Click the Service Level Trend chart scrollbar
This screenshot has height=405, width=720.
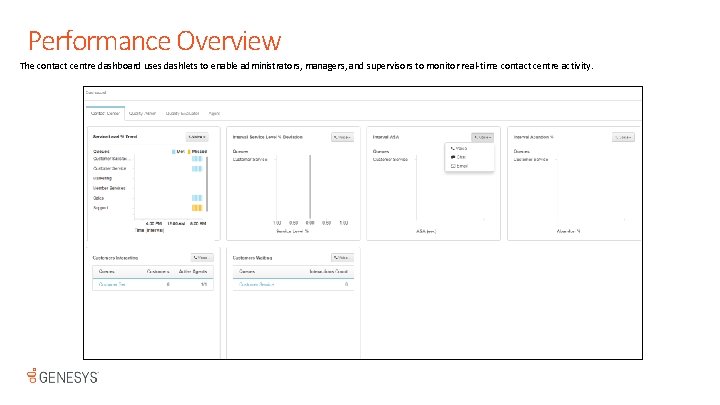click(x=207, y=184)
